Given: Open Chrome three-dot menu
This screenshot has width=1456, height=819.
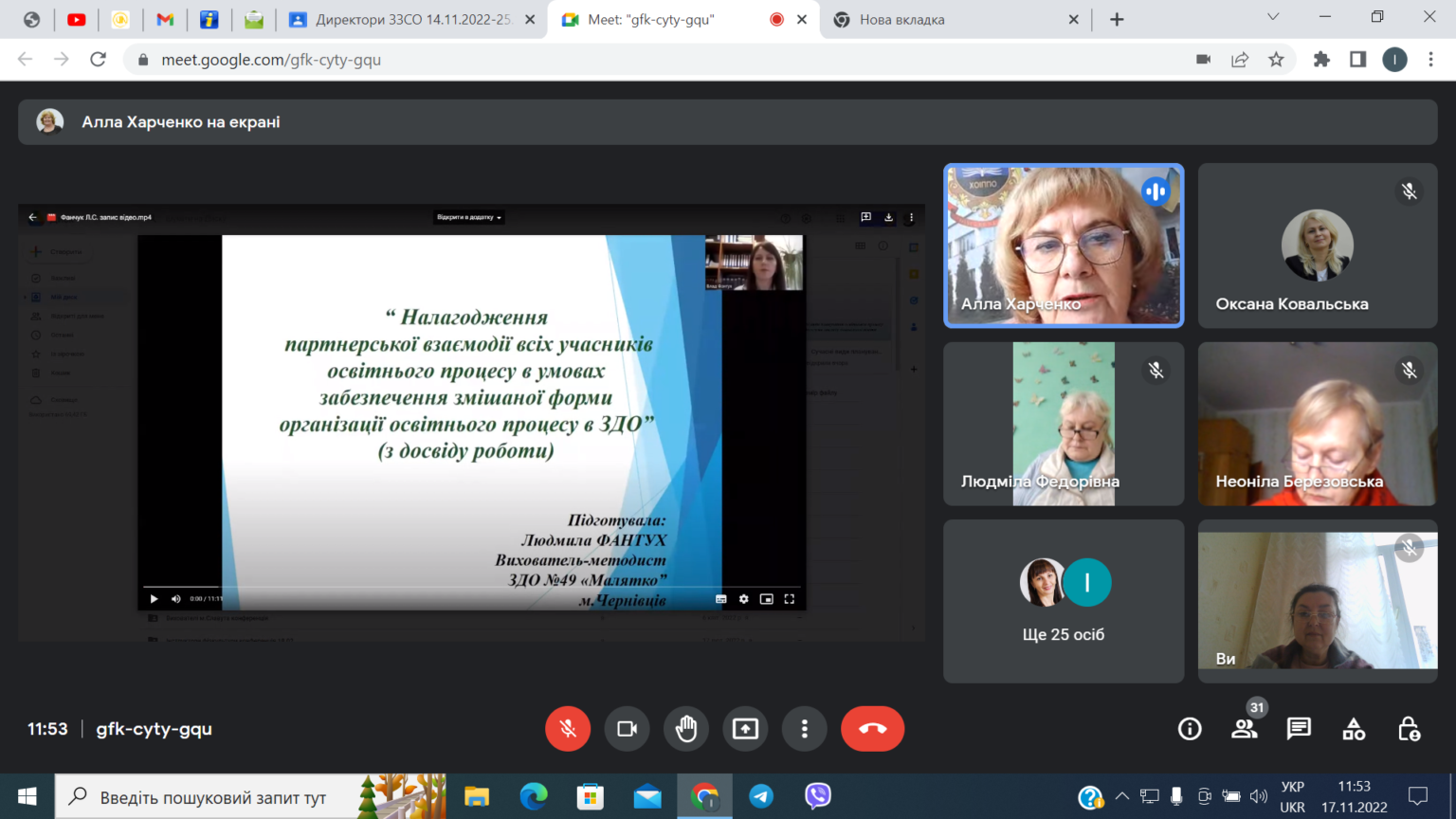Looking at the screenshot, I should pyautogui.click(x=1431, y=60).
